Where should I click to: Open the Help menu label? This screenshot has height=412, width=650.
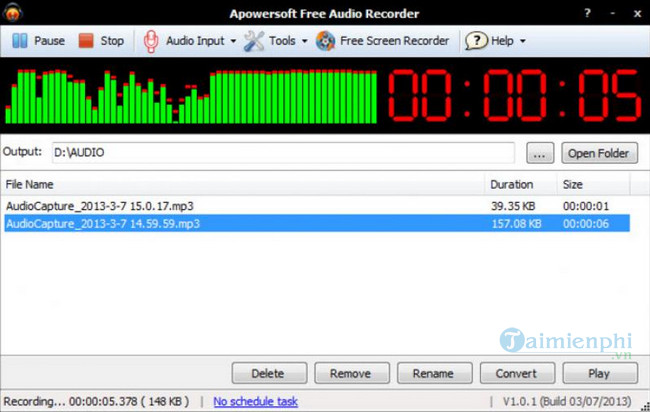502,41
